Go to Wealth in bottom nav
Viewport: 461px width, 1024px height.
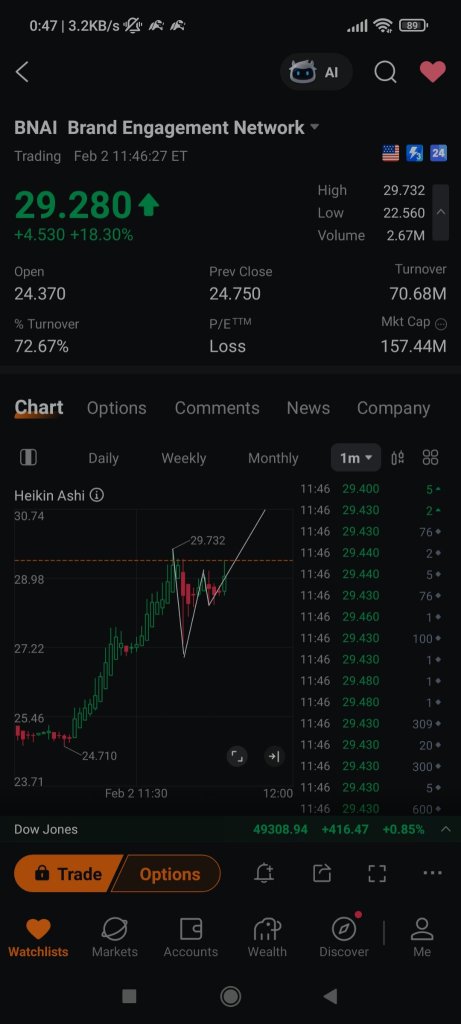[x=267, y=938]
